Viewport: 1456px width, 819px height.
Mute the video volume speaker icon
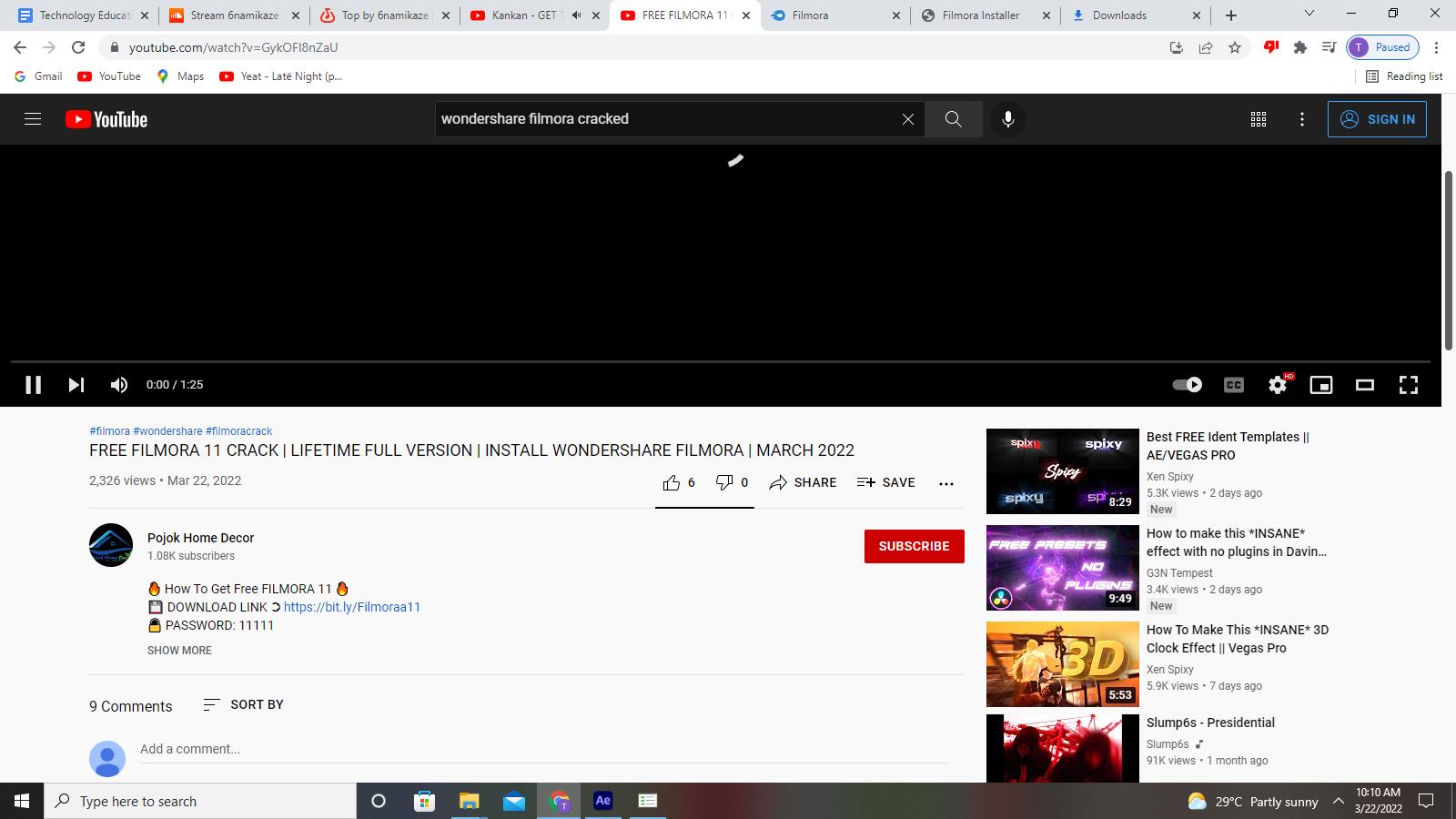pyautogui.click(x=119, y=385)
